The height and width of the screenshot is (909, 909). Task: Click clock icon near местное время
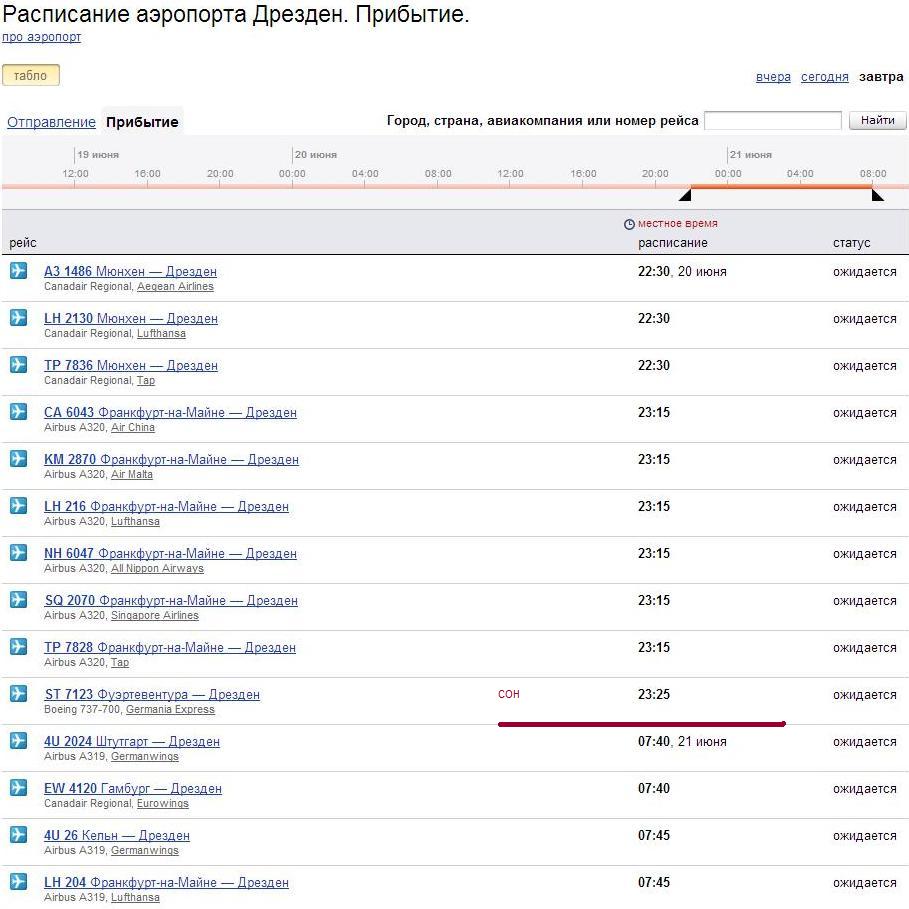pos(629,224)
